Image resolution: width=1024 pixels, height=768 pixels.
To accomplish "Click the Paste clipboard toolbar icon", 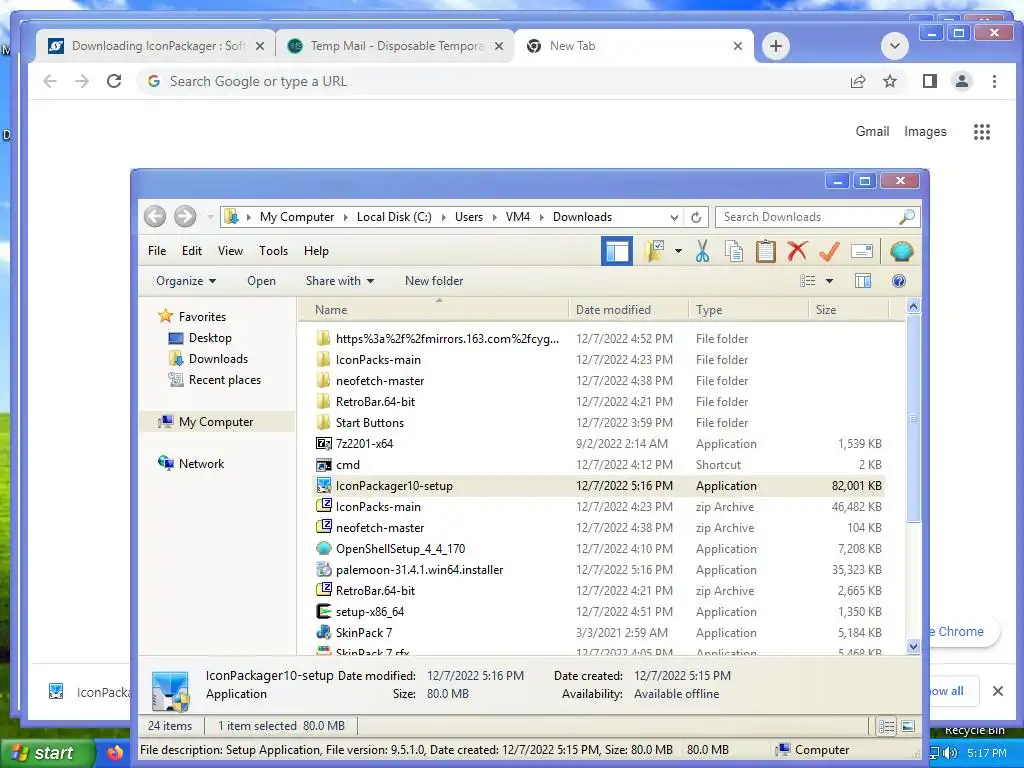I will coord(765,251).
